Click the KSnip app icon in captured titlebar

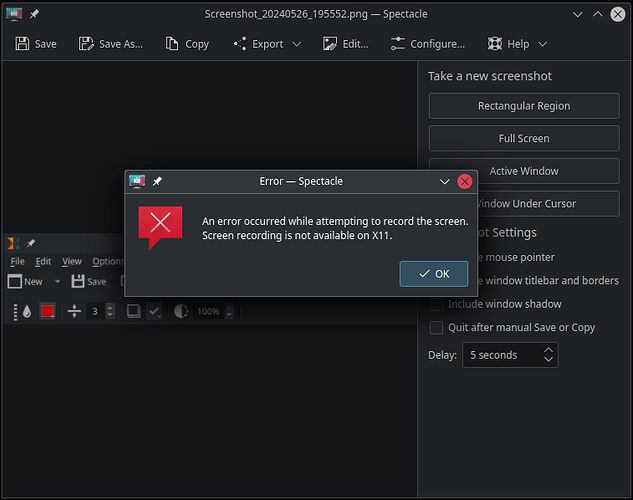(x=13, y=243)
